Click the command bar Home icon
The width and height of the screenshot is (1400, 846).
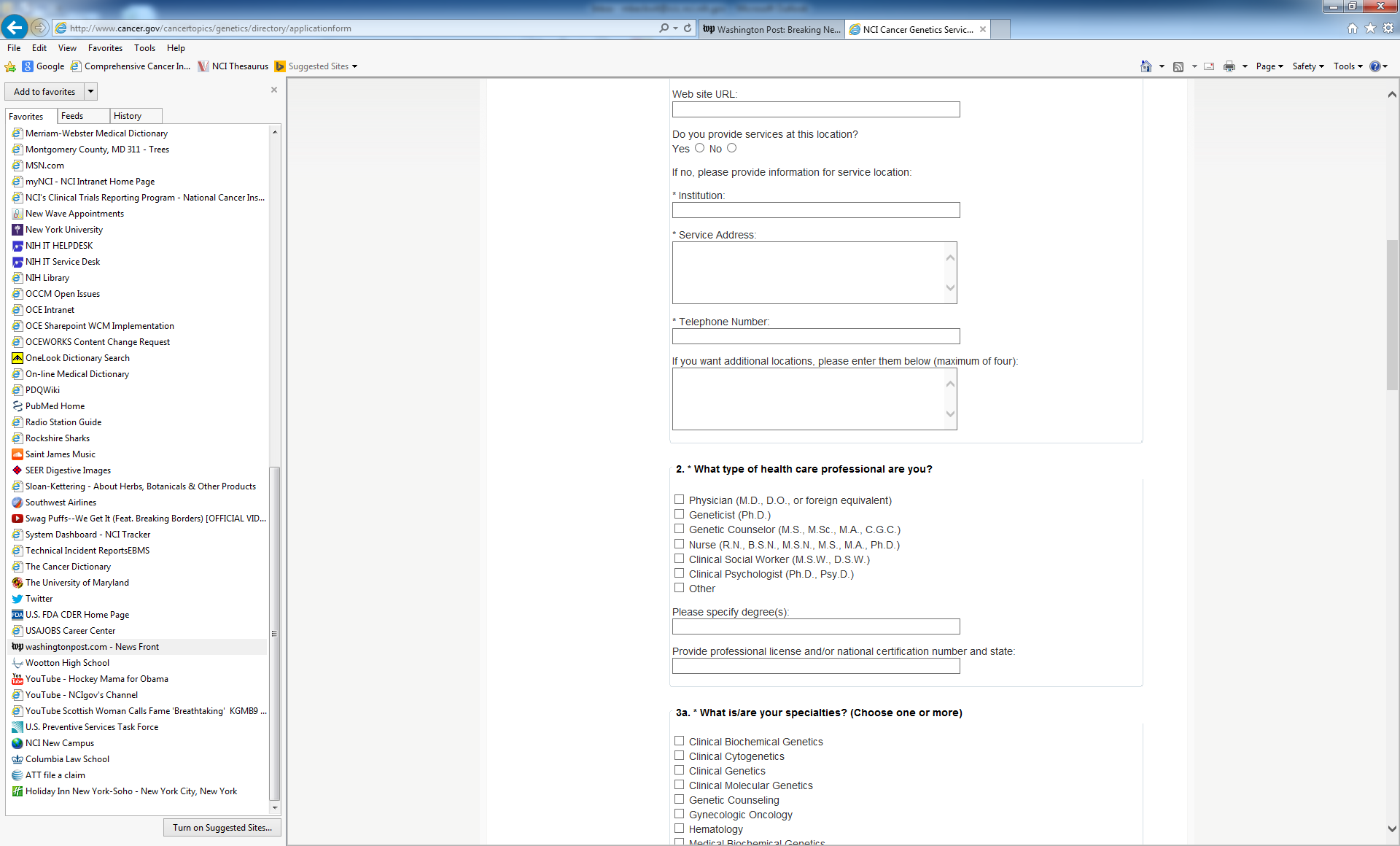(x=1146, y=66)
